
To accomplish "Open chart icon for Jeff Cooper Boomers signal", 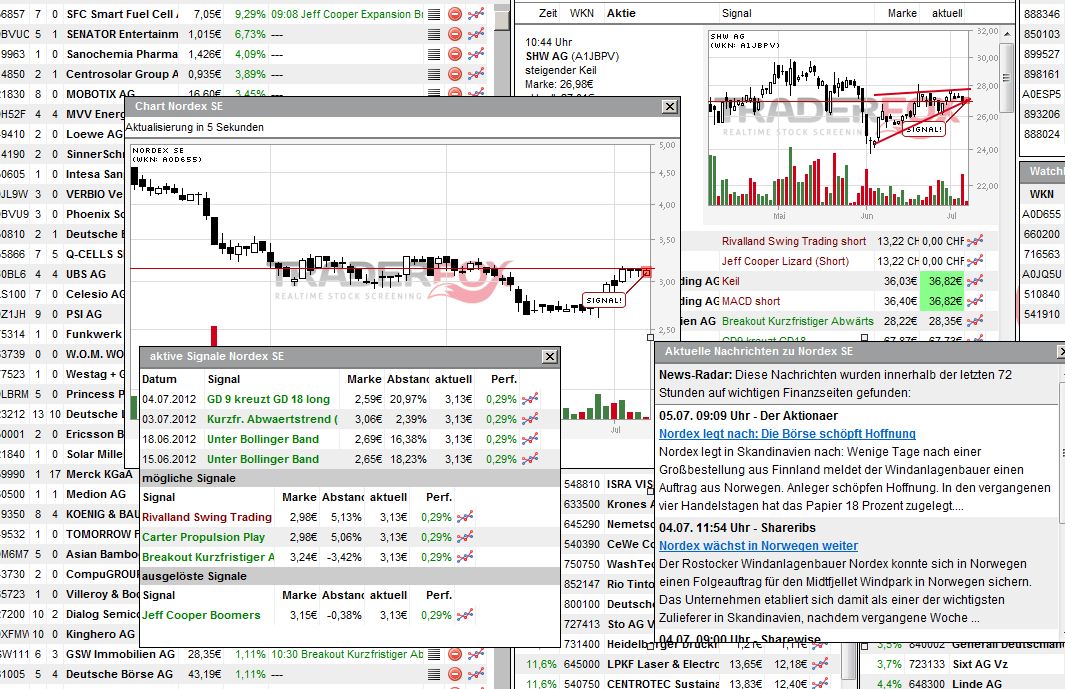I will pos(465,615).
